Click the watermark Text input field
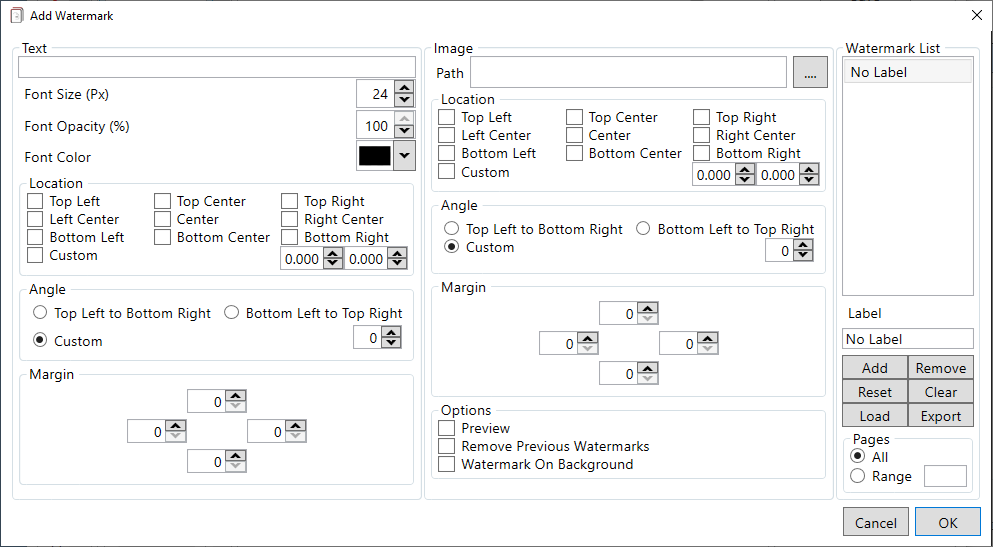Viewport: 993px width, 547px height. pos(217,67)
